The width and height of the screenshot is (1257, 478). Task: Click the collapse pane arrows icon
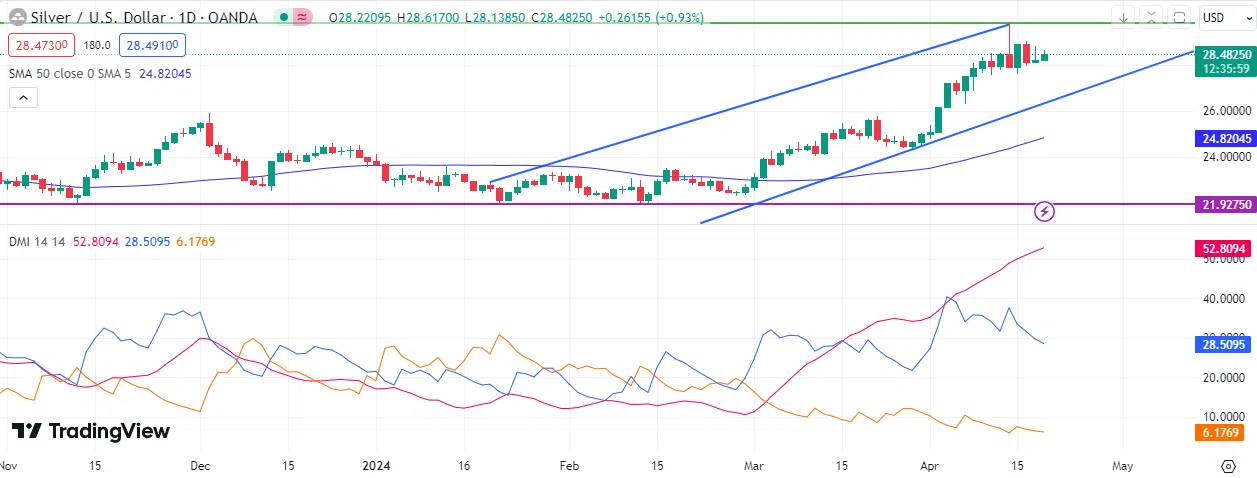point(1152,18)
